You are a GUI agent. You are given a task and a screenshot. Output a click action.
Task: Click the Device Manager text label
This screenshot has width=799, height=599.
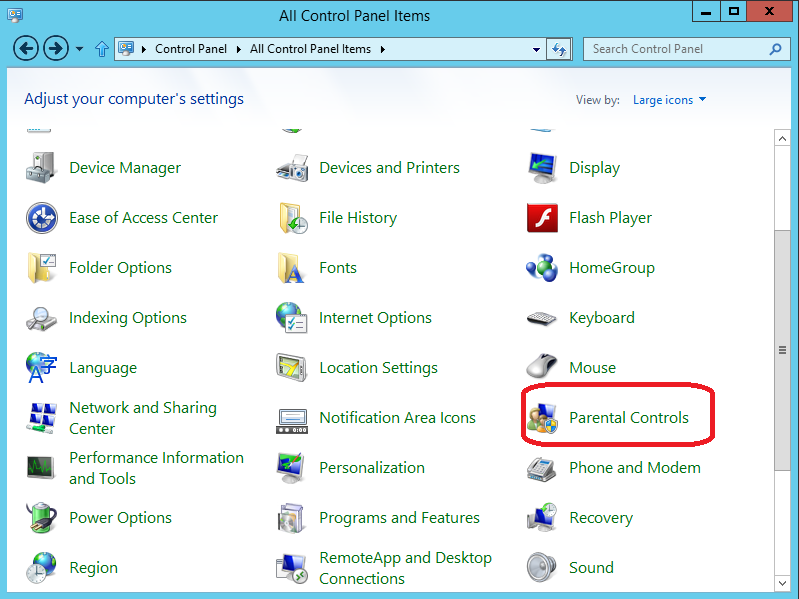coord(125,168)
